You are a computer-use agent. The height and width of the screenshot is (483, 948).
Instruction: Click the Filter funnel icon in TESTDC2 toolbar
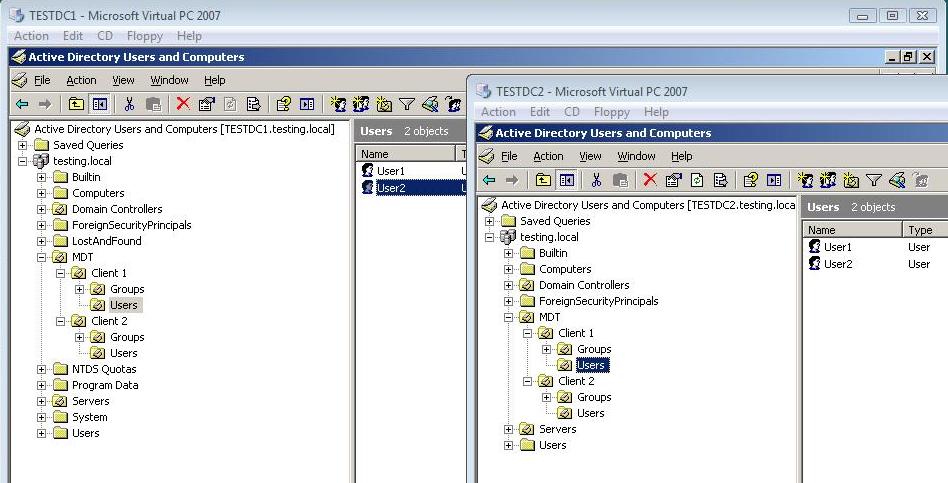coord(874,180)
